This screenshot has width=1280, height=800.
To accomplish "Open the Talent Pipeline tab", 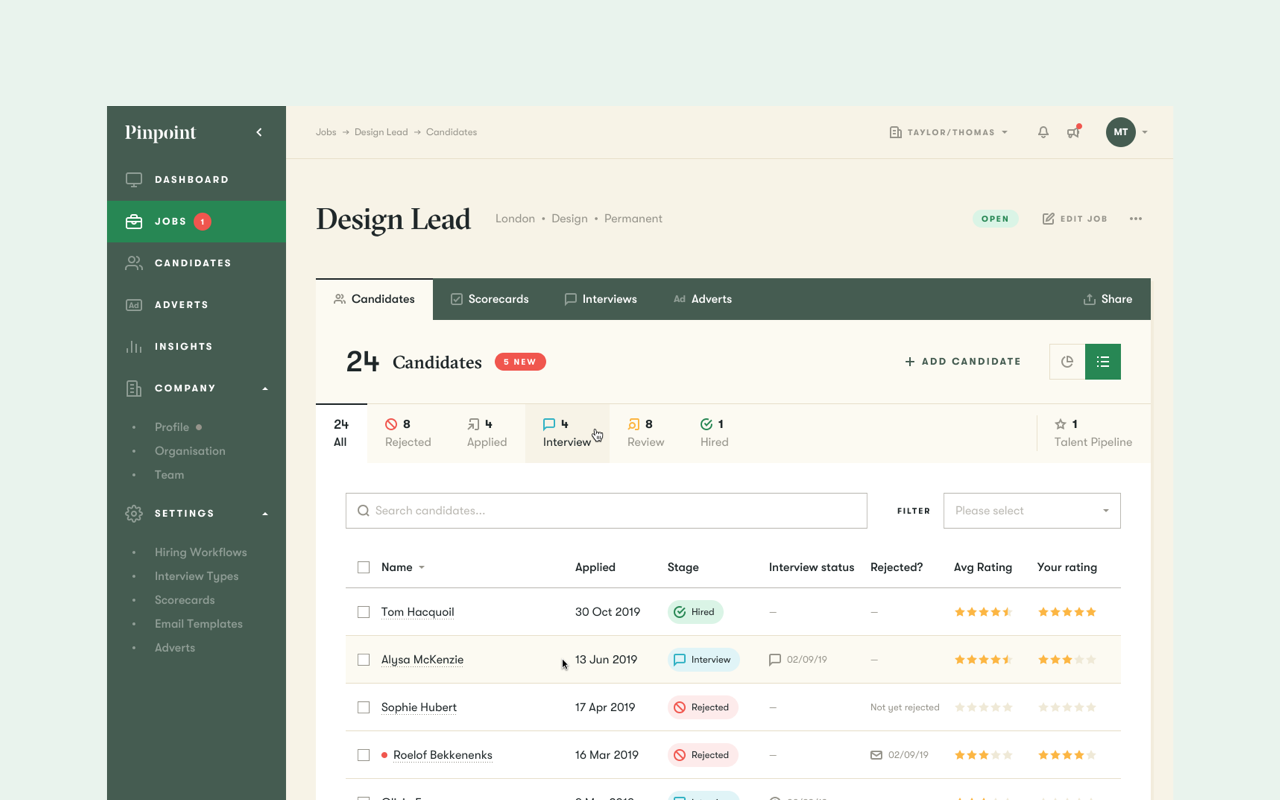I will [x=1093, y=433].
